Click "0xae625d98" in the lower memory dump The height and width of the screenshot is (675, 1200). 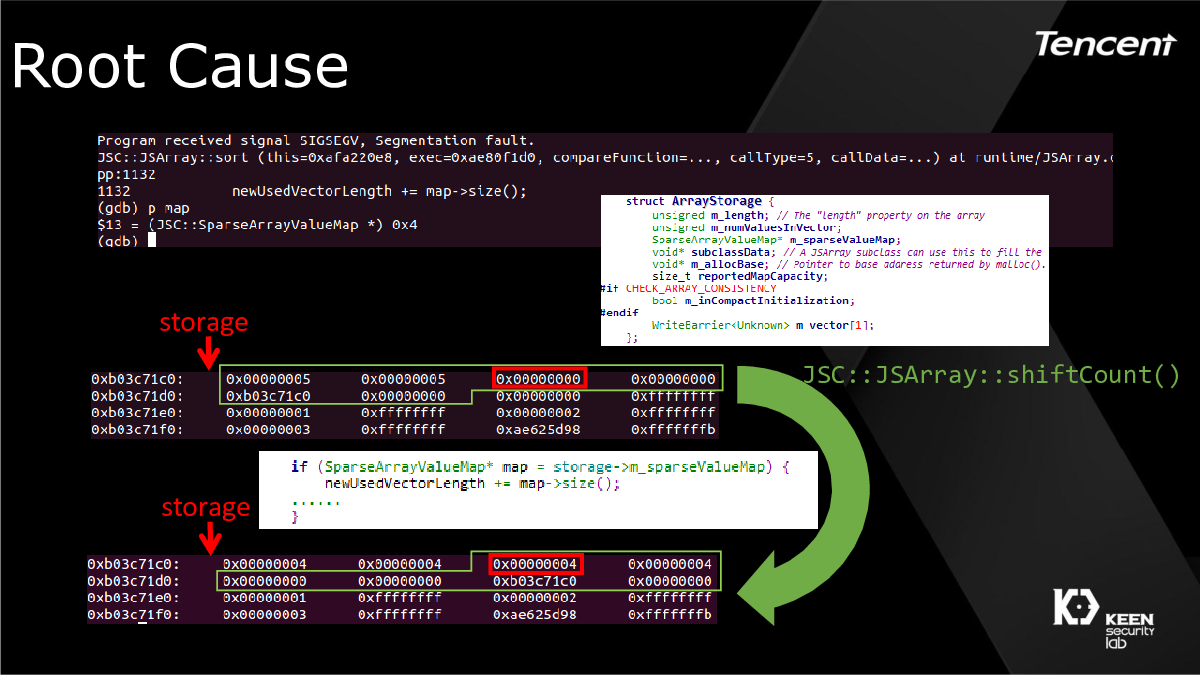[x=535, y=614]
